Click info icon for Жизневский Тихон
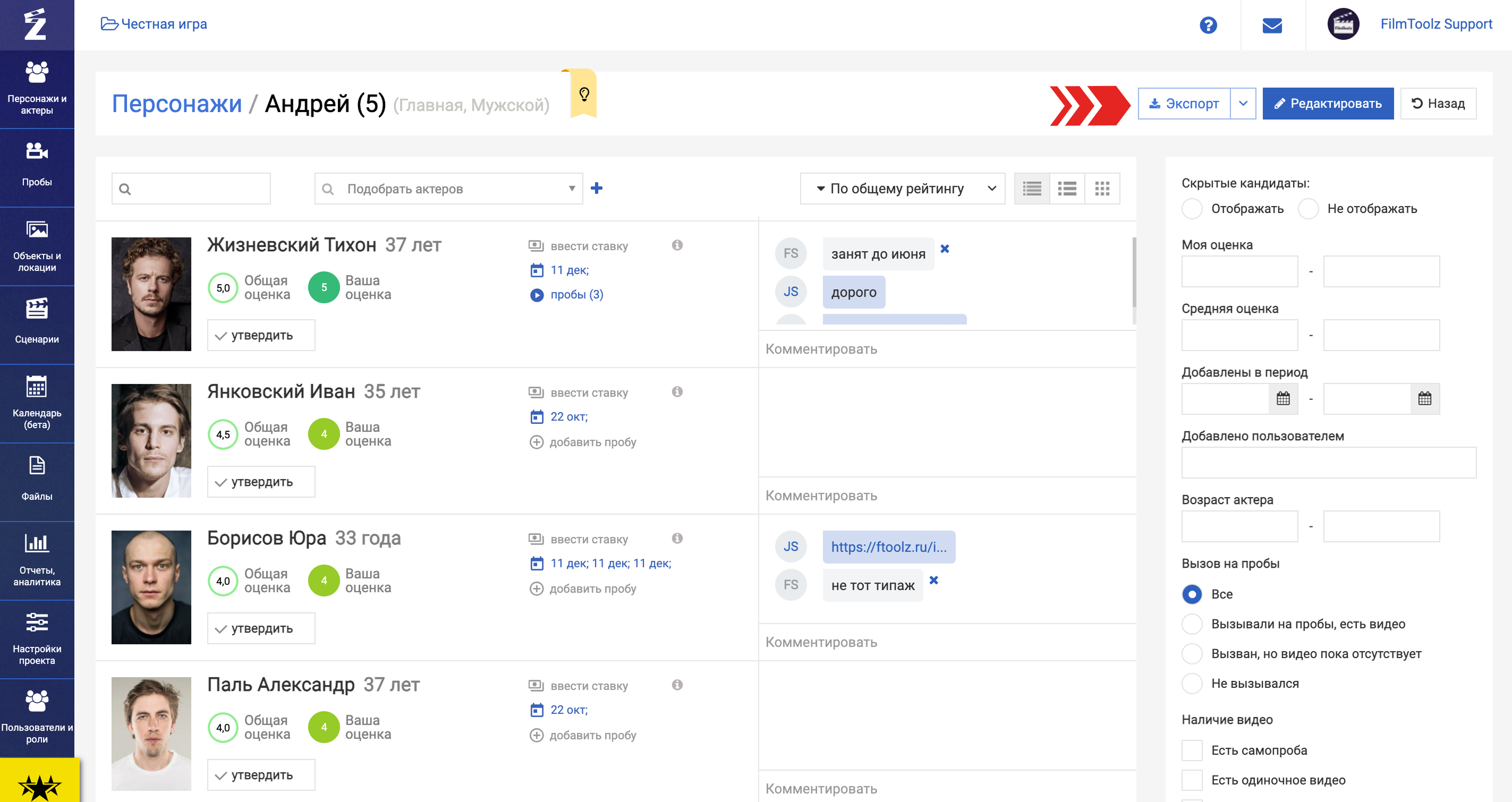 677,245
